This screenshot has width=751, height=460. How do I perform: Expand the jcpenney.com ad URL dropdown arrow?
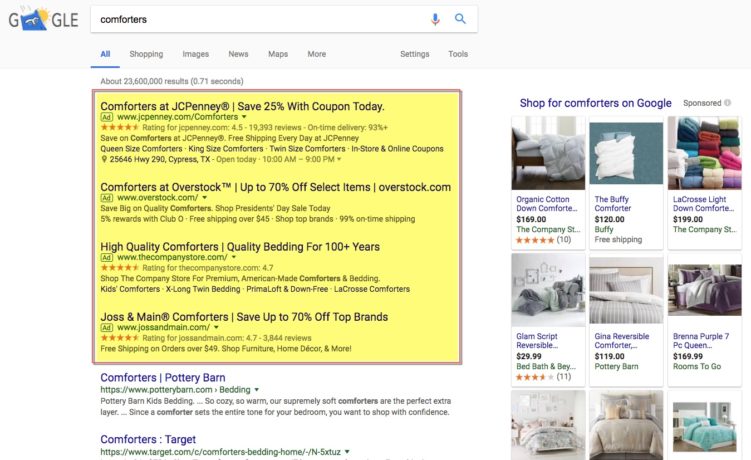pos(244,117)
